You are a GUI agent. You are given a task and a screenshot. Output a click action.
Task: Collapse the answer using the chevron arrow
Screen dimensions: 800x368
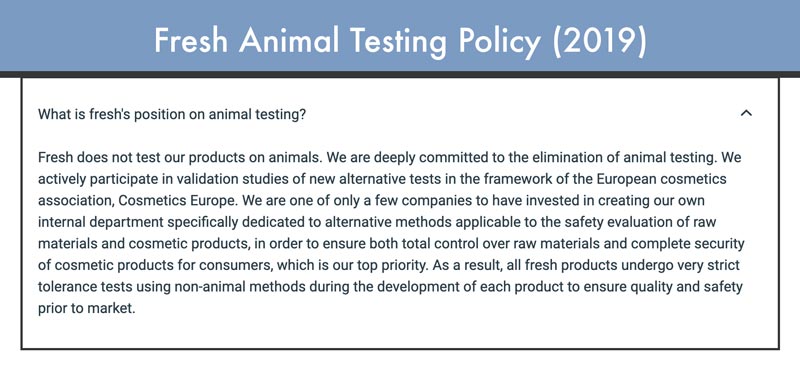click(746, 113)
